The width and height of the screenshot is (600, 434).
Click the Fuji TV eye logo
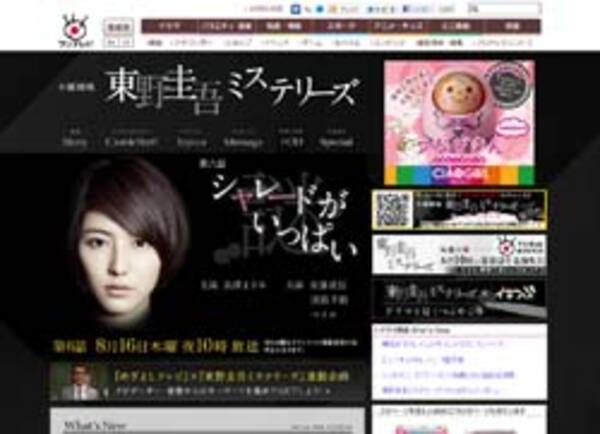pyautogui.click(x=75, y=30)
